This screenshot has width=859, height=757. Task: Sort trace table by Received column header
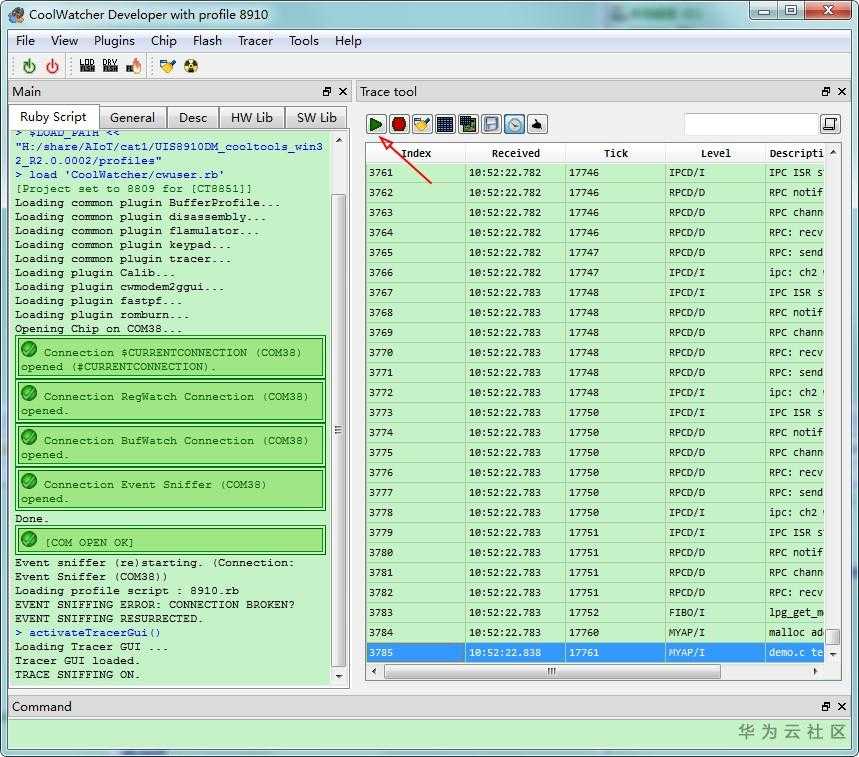click(x=515, y=153)
